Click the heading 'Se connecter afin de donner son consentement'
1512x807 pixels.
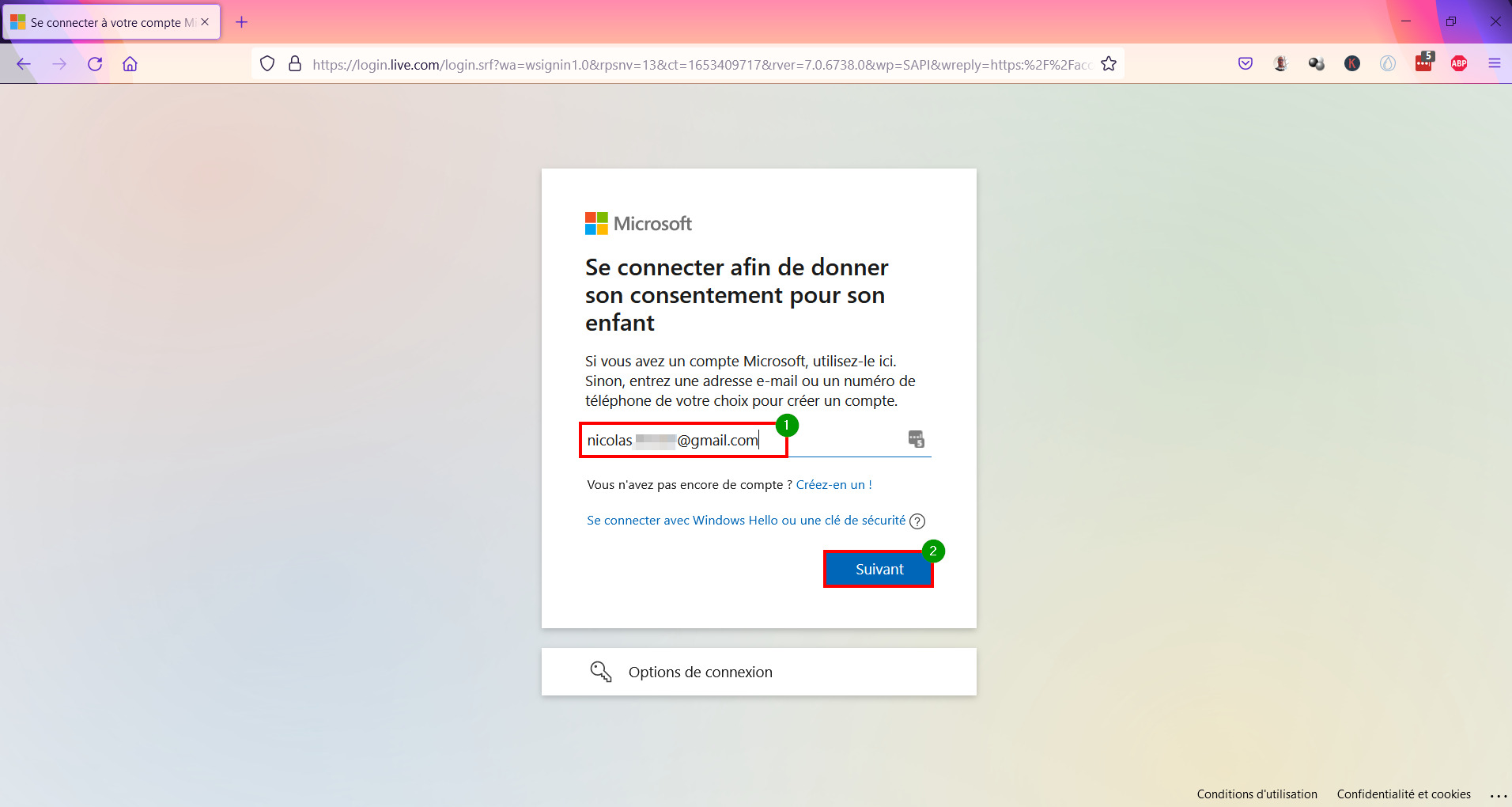point(737,295)
